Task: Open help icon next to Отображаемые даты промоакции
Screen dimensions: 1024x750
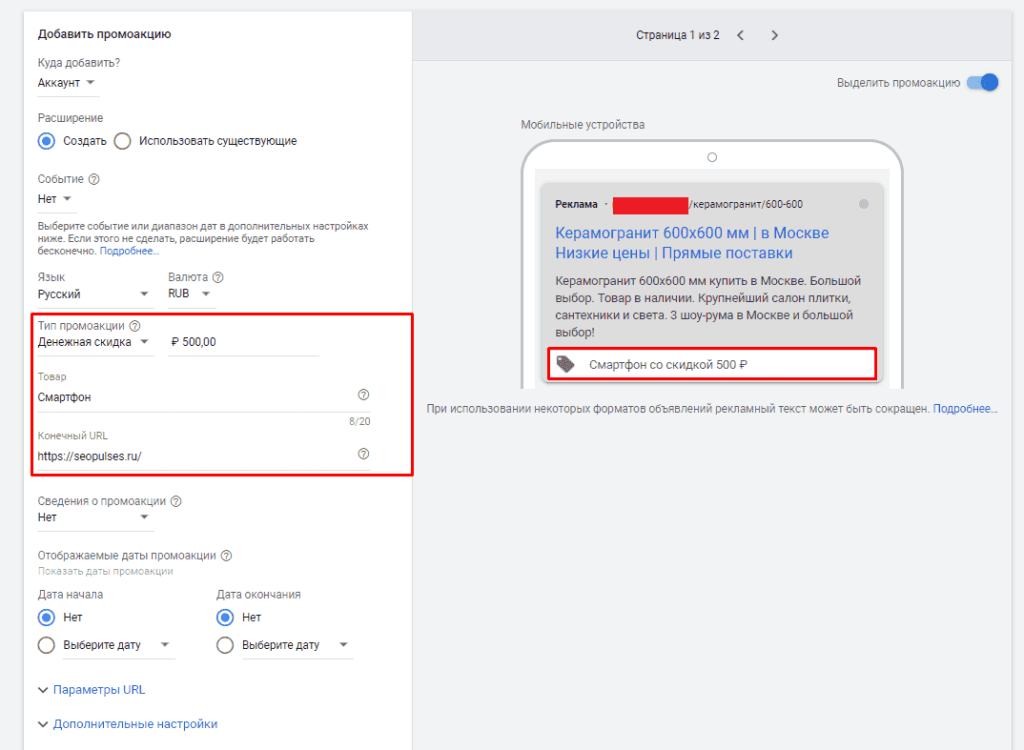Action: point(226,555)
